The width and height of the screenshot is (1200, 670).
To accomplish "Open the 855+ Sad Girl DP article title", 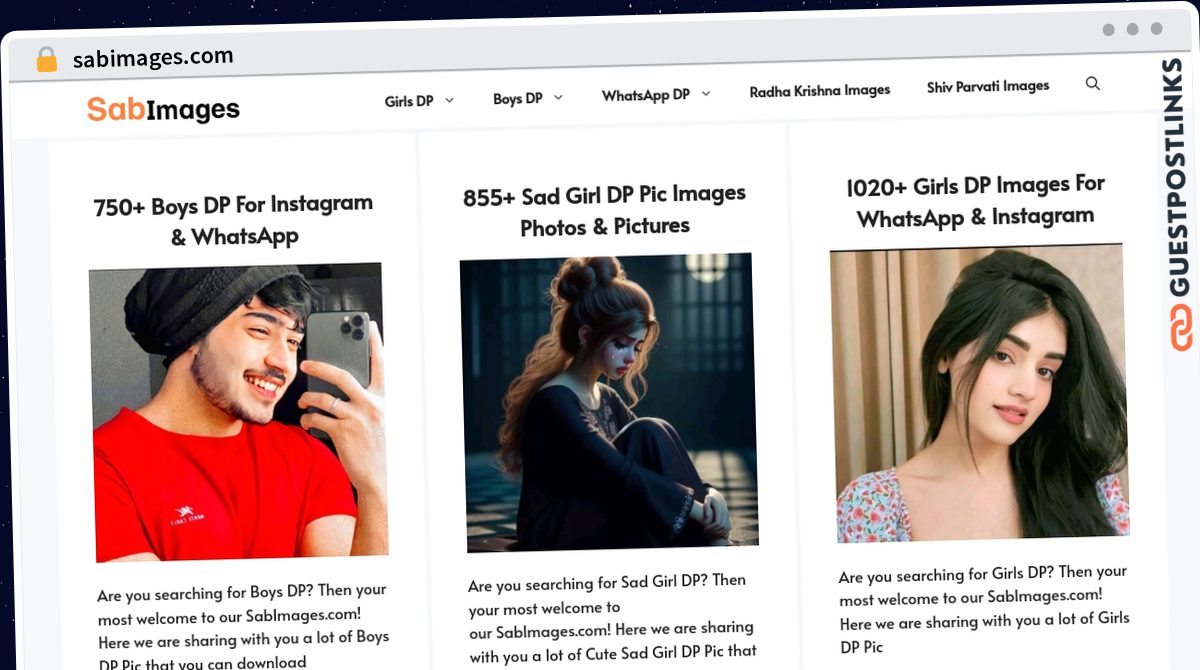I will pyautogui.click(x=604, y=211).
